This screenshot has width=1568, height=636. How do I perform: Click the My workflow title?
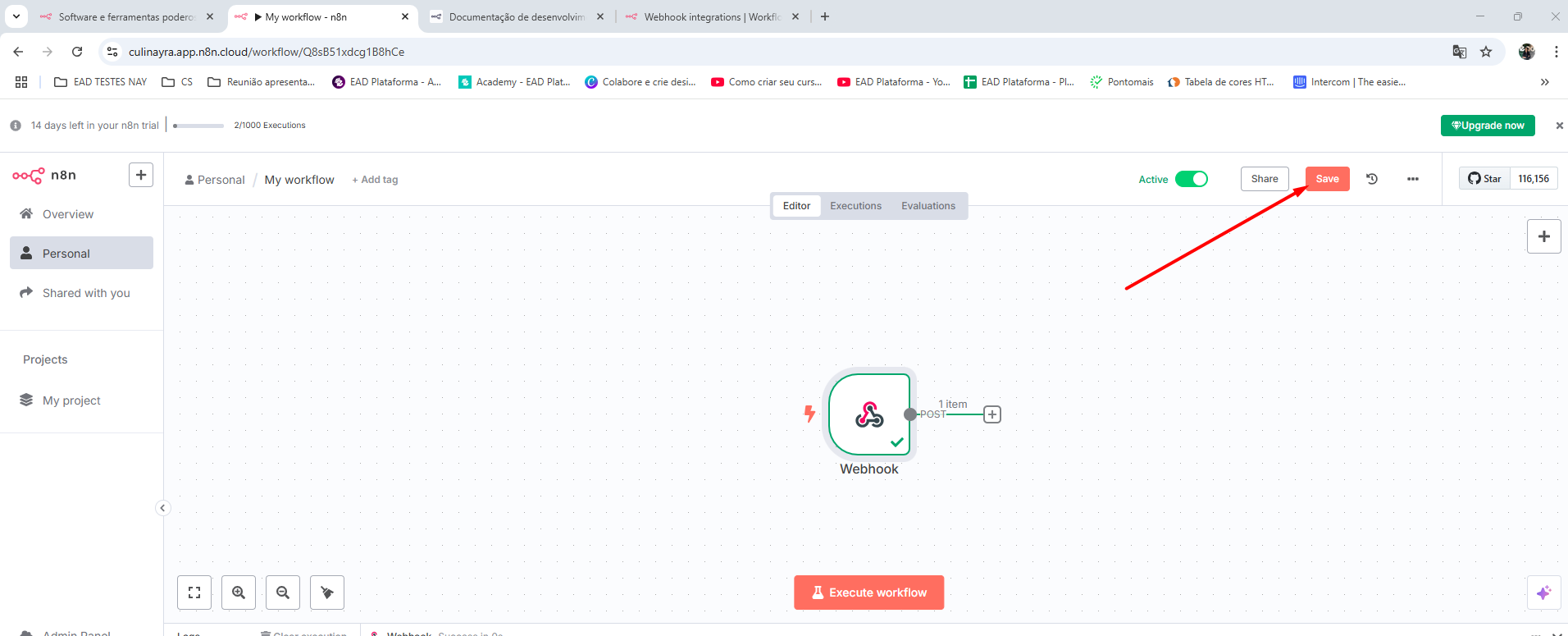299,180
